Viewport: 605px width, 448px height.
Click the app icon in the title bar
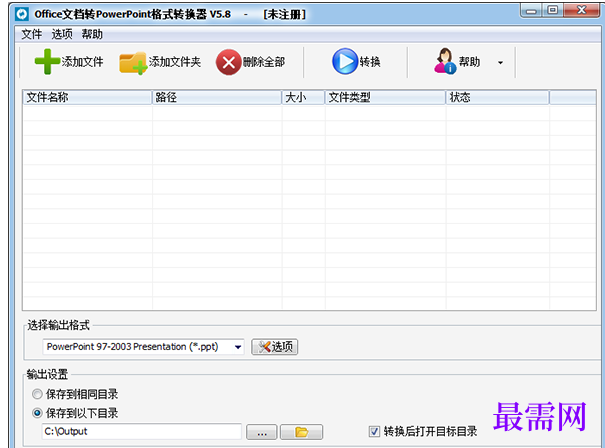[22, 14]
